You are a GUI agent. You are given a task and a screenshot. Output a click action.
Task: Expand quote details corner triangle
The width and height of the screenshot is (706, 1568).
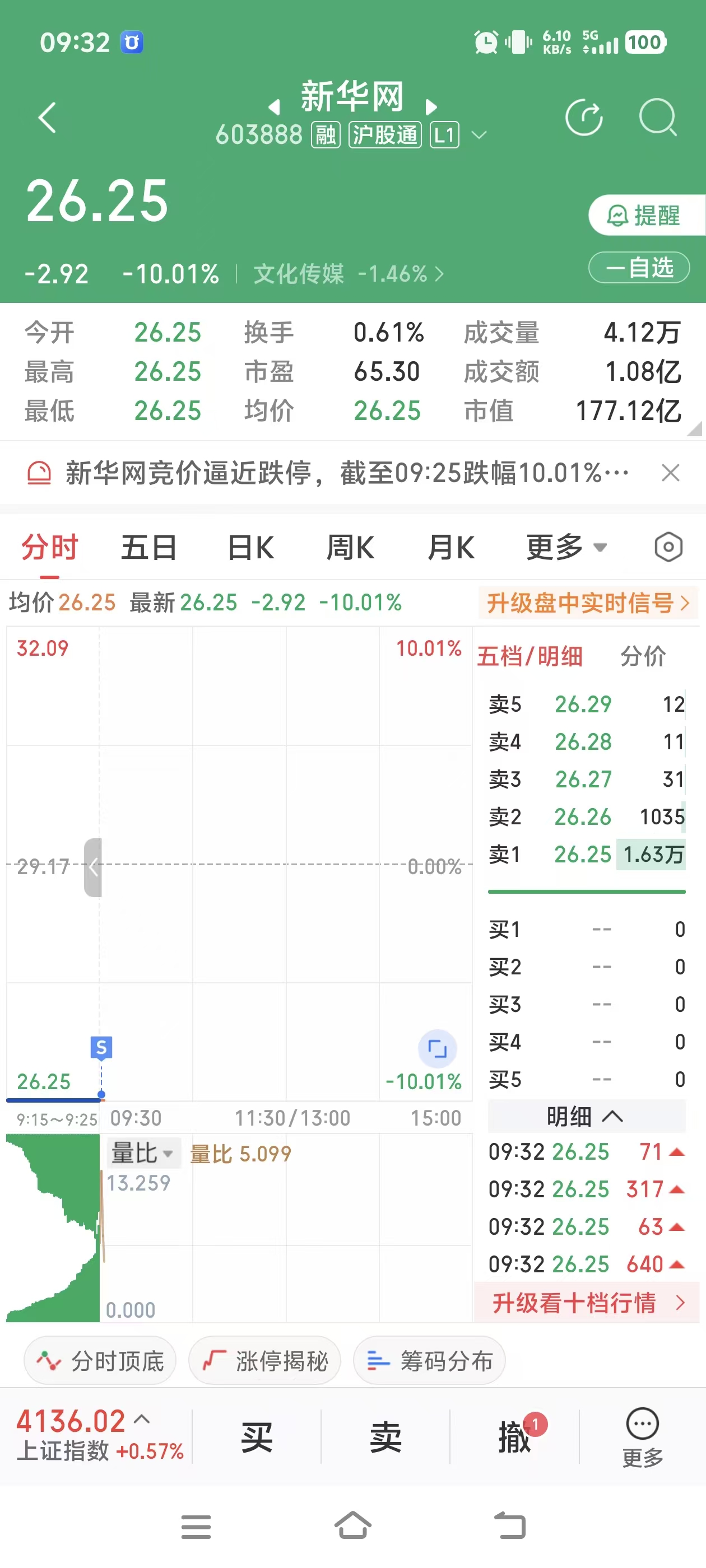[x=694, y=428]
